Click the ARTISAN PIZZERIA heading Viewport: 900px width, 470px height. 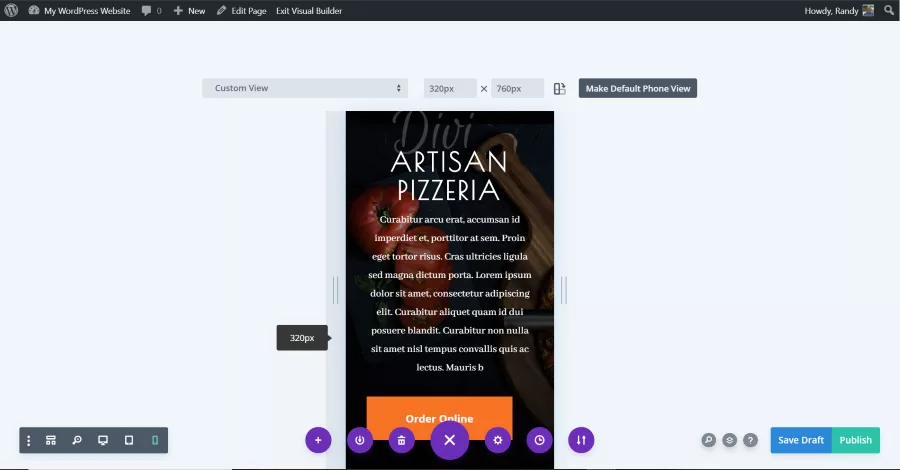(x=449, y=176)
